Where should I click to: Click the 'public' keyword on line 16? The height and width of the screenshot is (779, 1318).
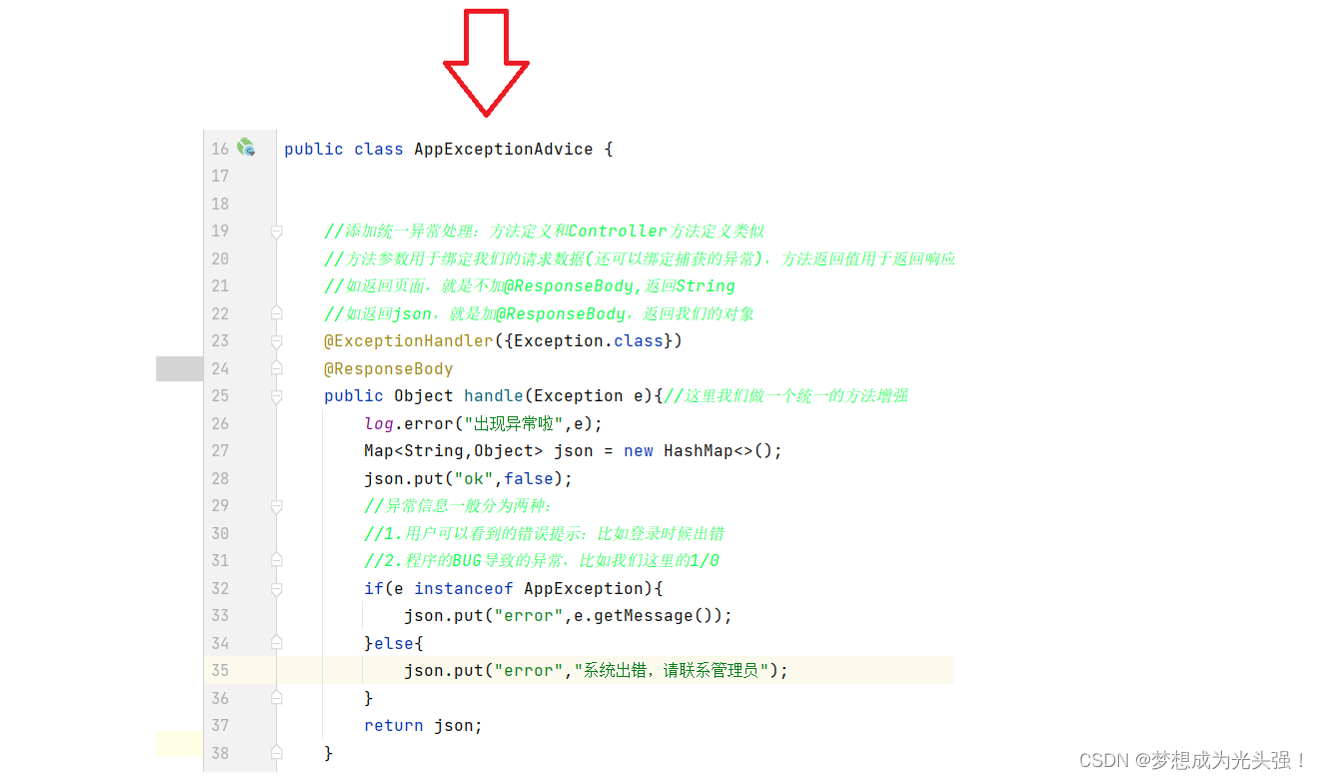[x=313, y=149]
